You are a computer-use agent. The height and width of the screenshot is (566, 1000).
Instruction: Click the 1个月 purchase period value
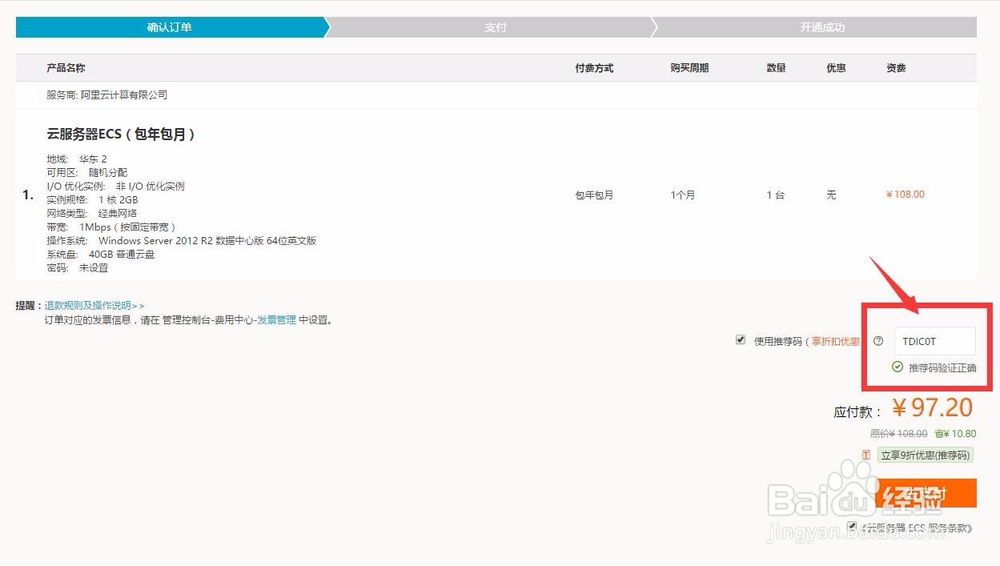coord(682,195)
